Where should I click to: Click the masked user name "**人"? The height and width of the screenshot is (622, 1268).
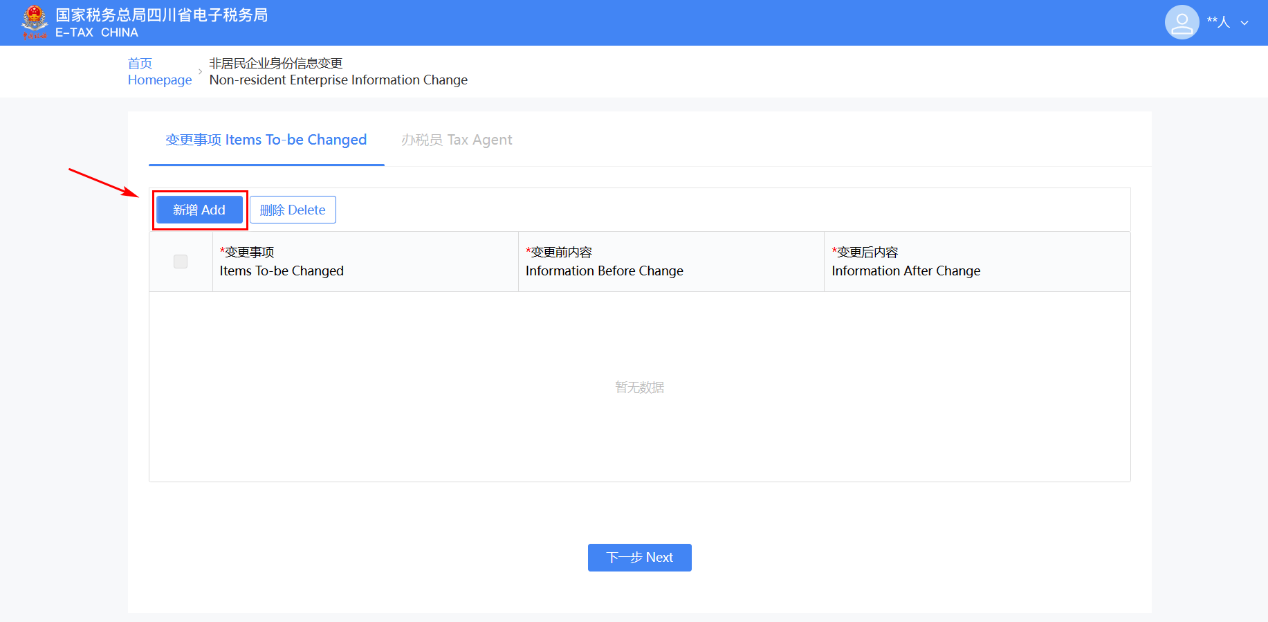[x=1218, y=22]
